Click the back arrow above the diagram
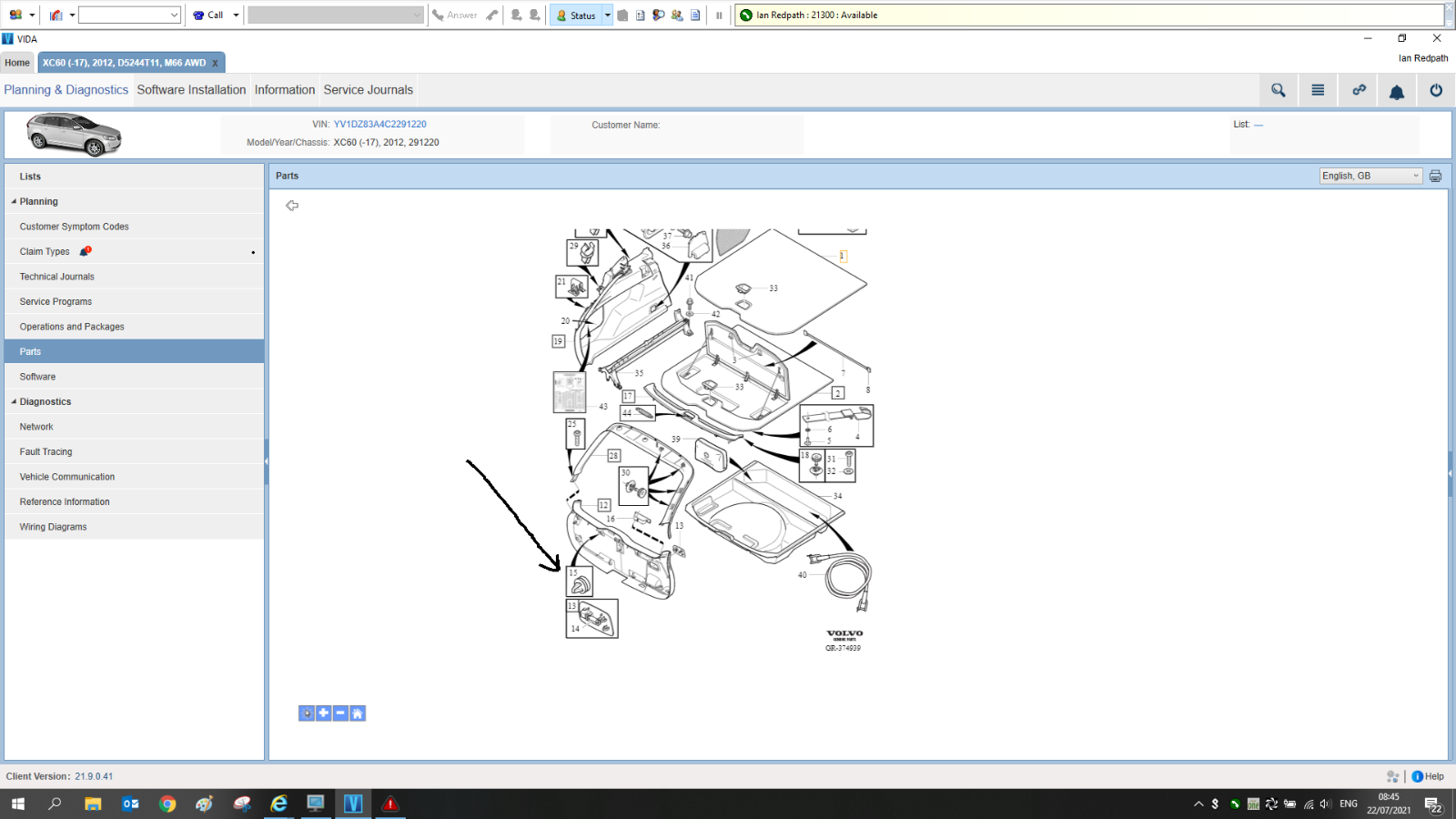Viewport: 1456px width, 819px height. pos(292,206)
